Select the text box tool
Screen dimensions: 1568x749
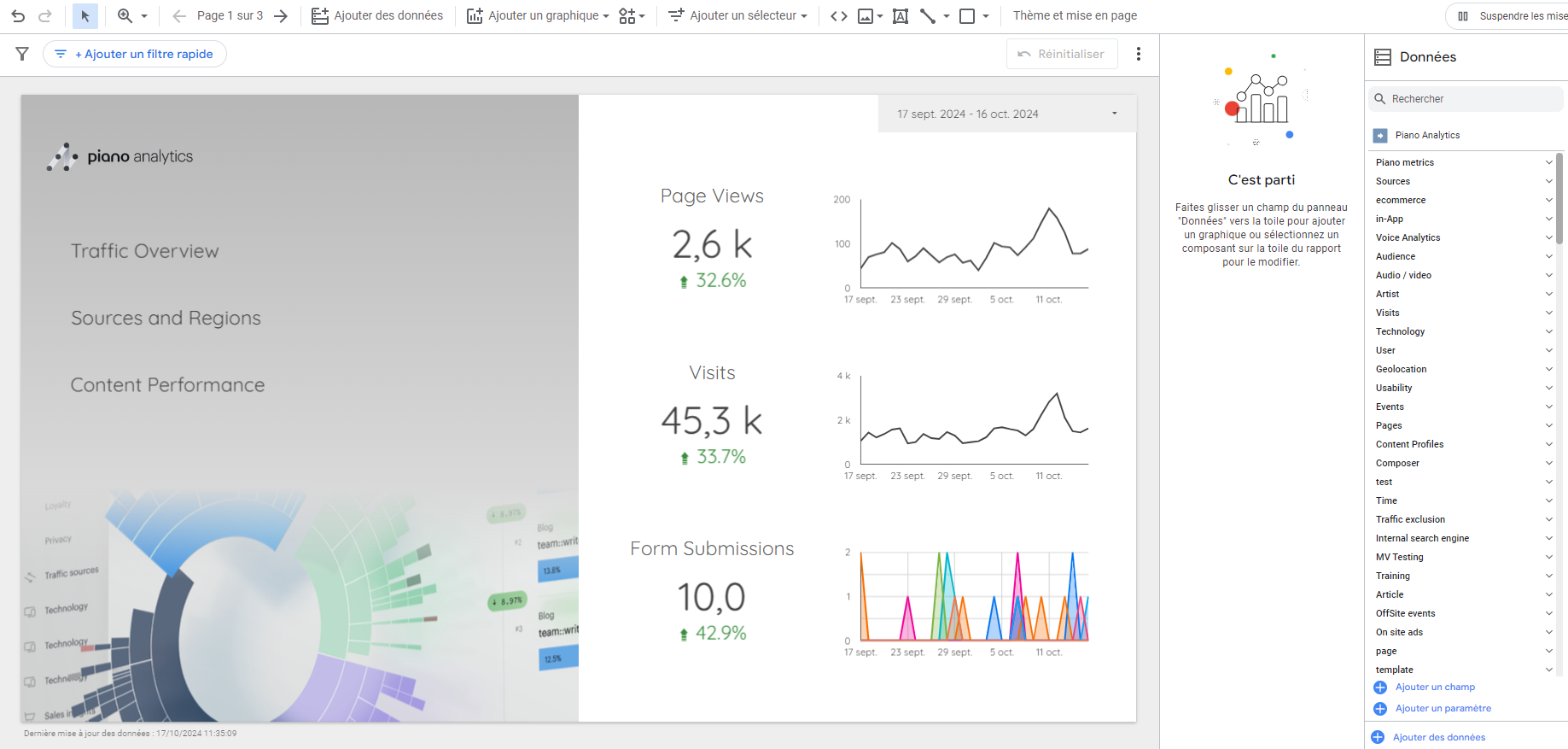900,15
